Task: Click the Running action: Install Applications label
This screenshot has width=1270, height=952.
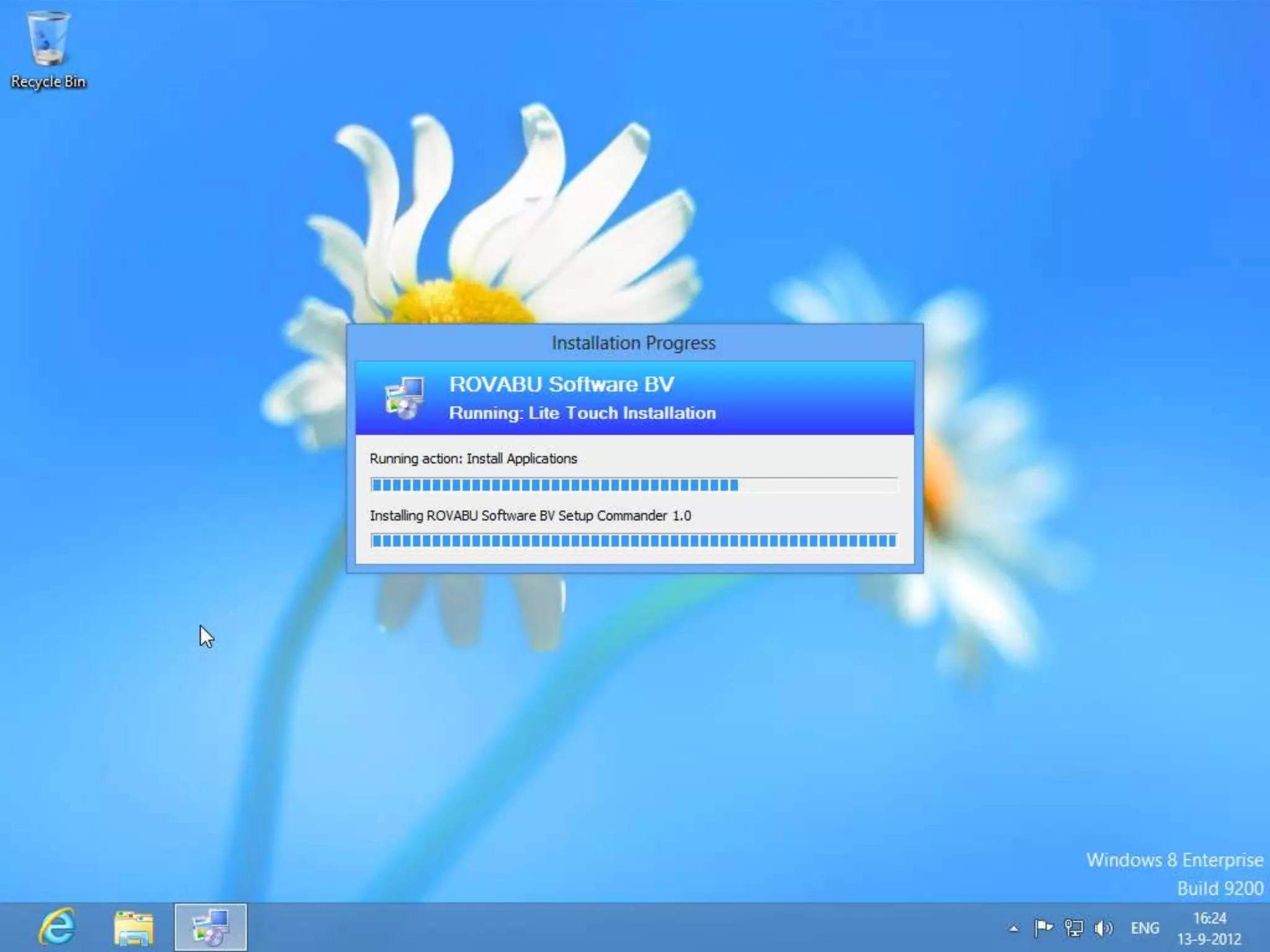Action: point(473,459)
